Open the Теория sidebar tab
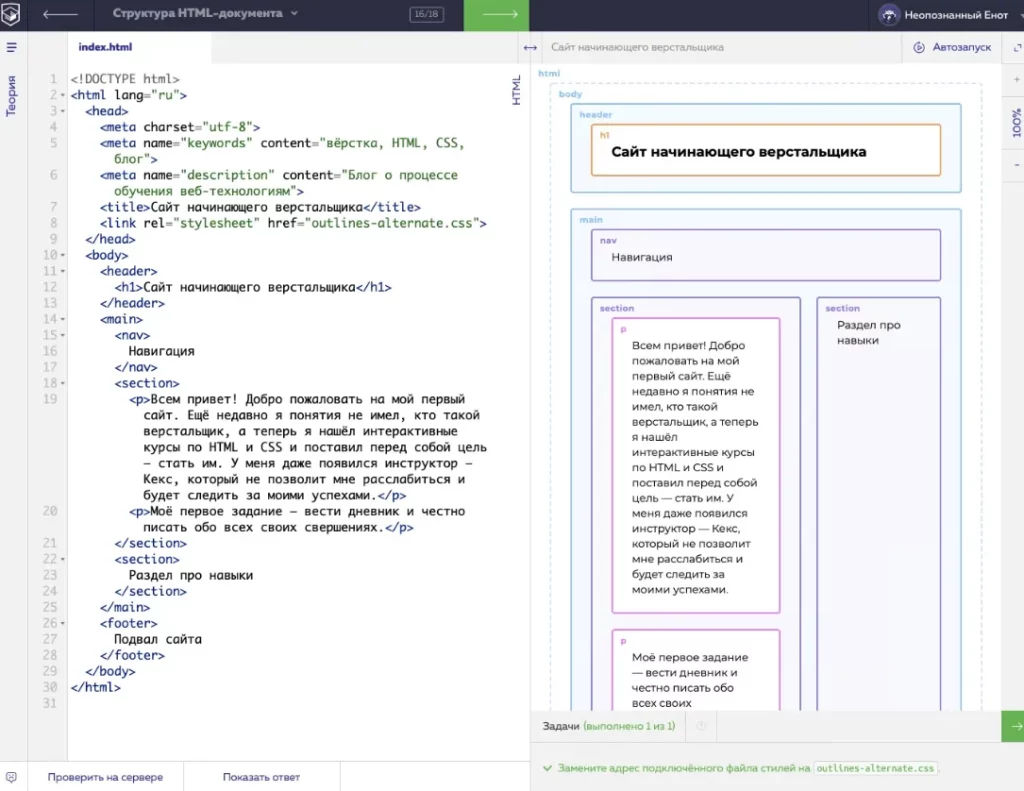1024x791 pixels. (x=11, y=95)
